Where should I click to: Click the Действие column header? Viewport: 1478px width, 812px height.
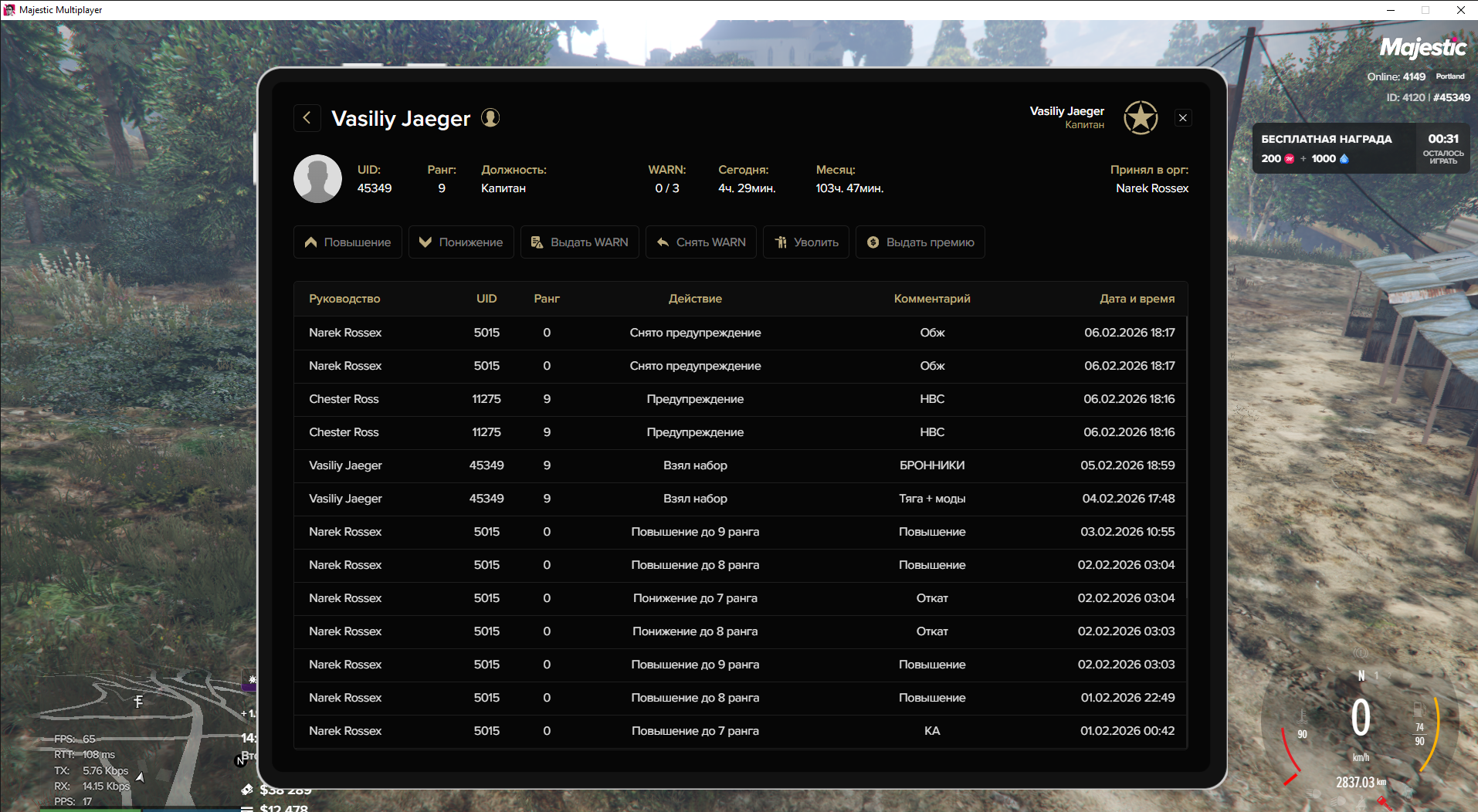coord(695,299)
